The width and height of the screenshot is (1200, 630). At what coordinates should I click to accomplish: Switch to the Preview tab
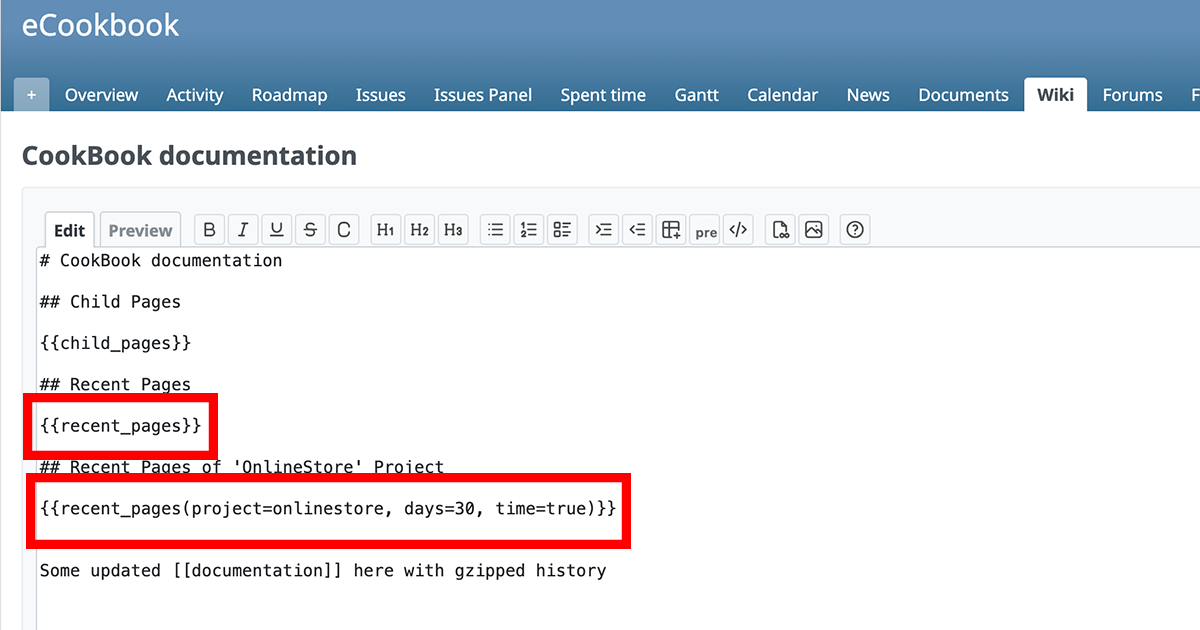(140, 229)
